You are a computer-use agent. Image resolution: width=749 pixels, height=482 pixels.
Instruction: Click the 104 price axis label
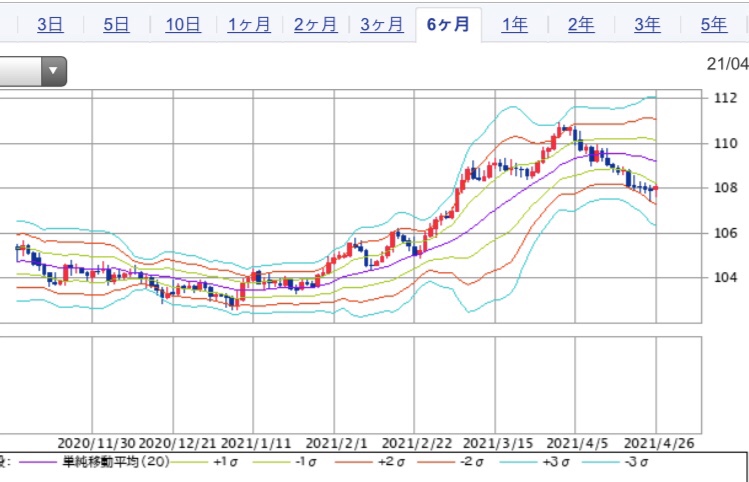coord(726,277)
